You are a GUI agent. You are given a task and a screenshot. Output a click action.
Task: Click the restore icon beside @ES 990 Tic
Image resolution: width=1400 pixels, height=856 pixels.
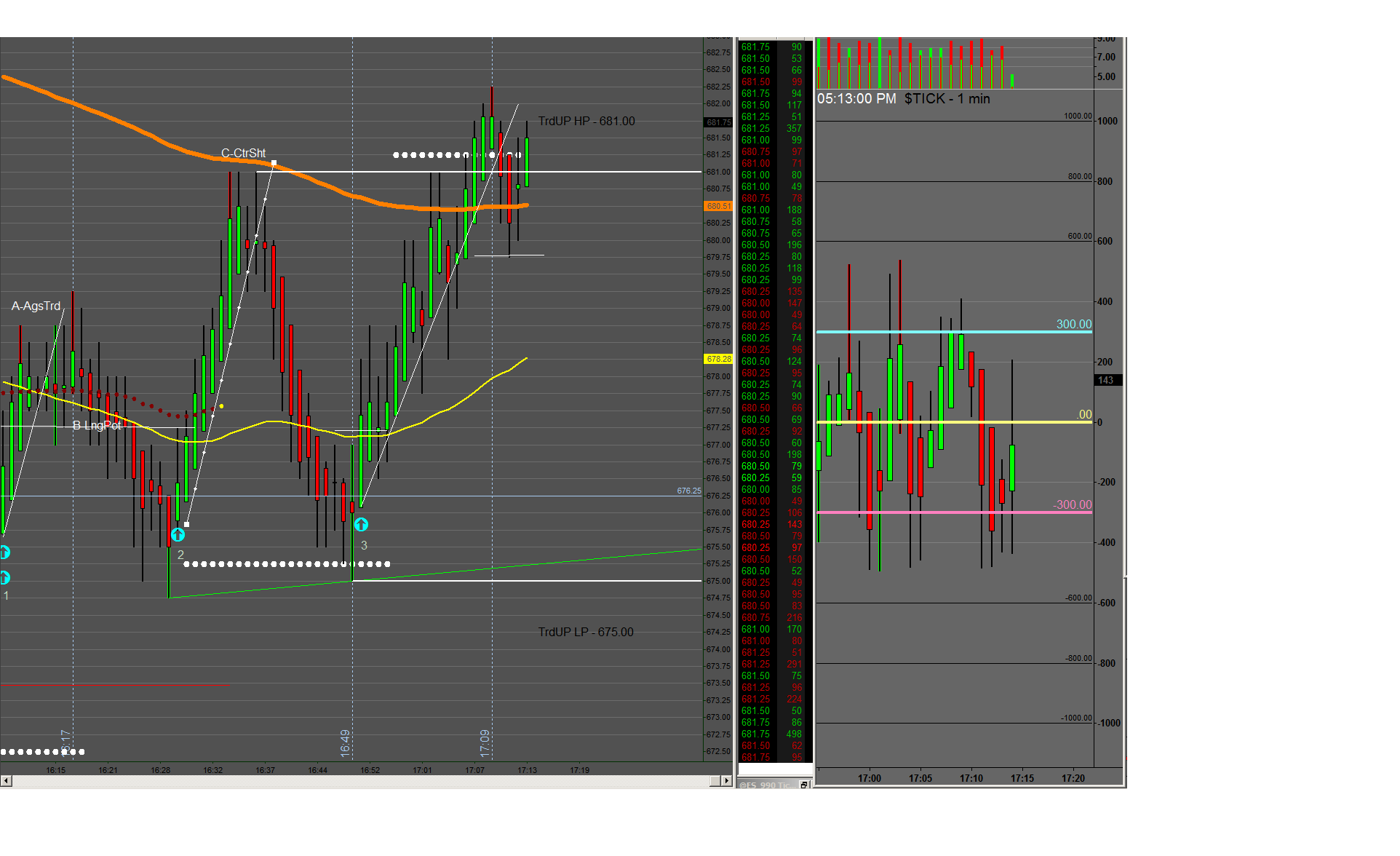coord(804,785)
